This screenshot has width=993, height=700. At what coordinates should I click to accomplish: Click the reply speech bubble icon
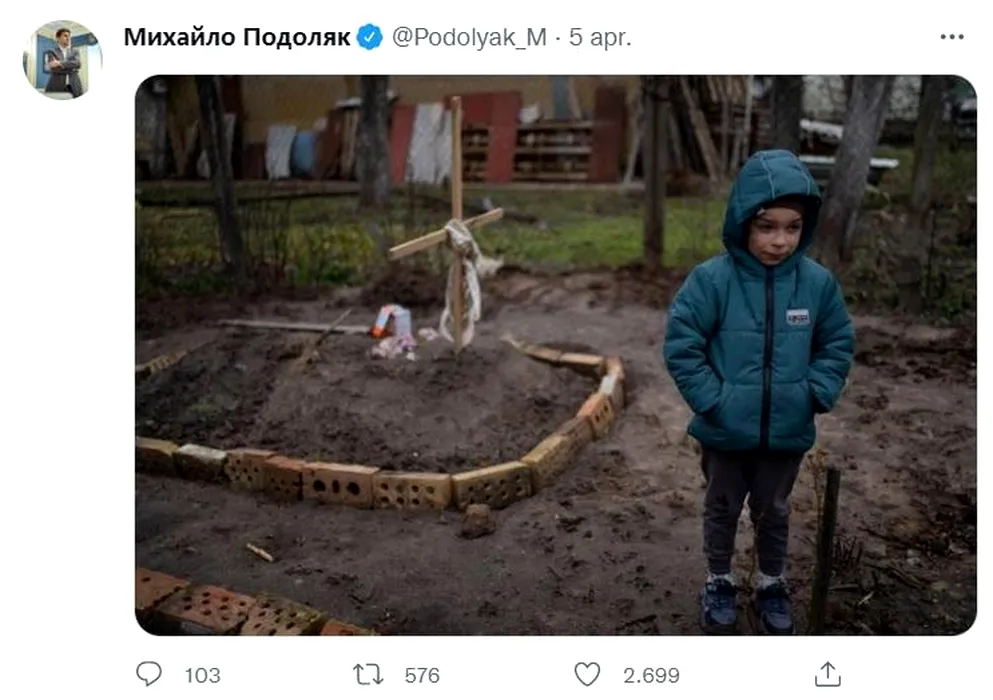click(149, 674)
